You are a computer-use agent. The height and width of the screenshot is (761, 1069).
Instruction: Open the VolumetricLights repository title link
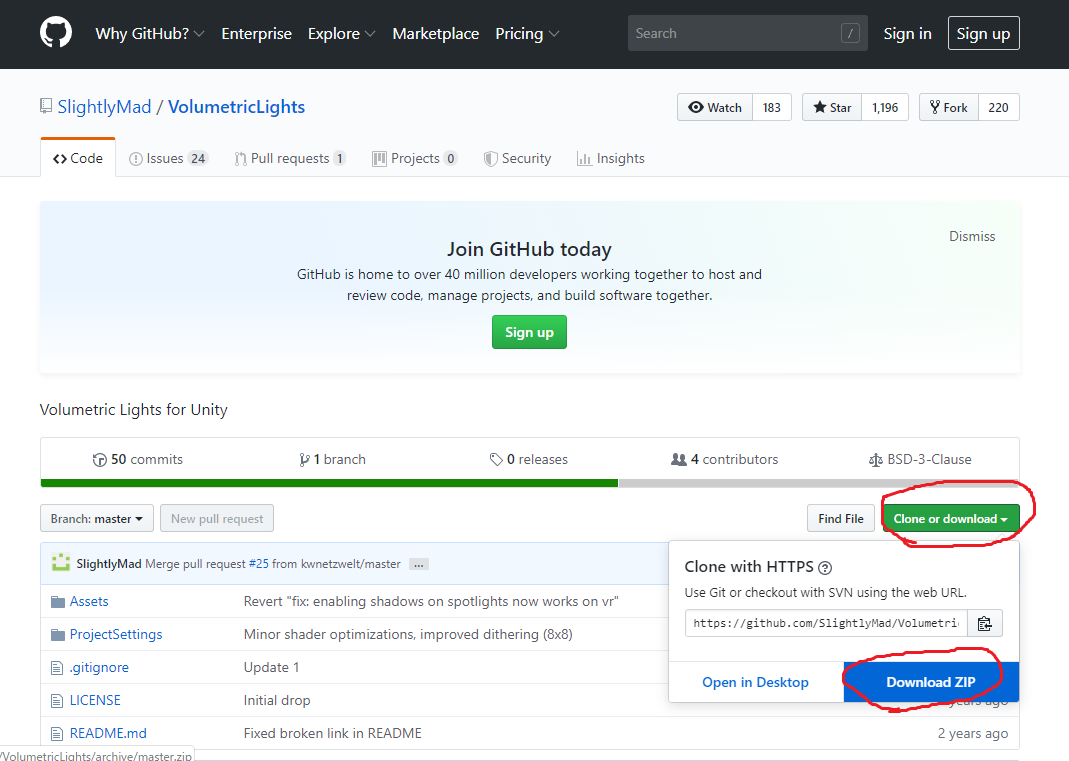(x=237, y=106)
